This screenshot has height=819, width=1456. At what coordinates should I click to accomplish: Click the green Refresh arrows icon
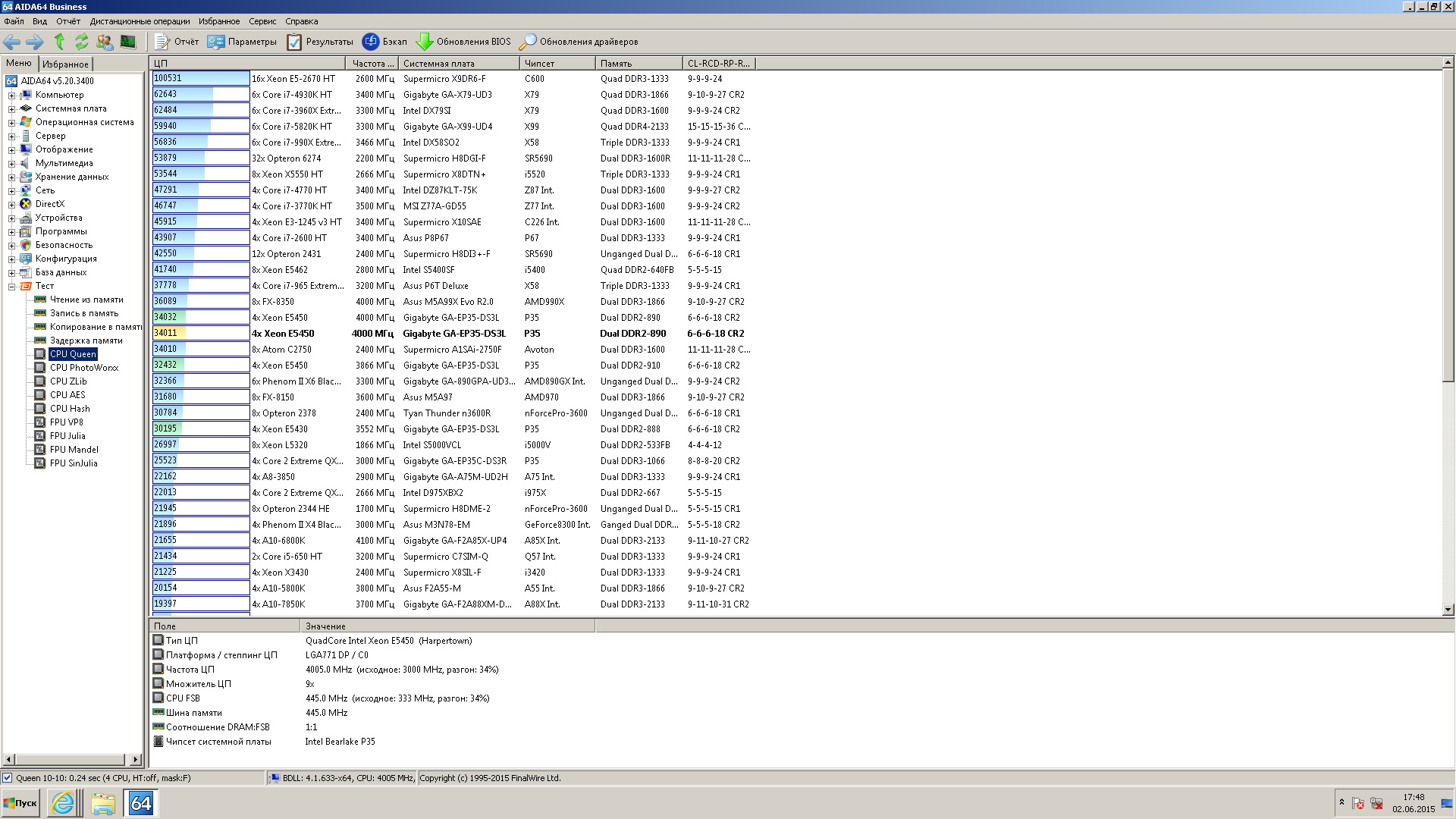pos(81,42)
